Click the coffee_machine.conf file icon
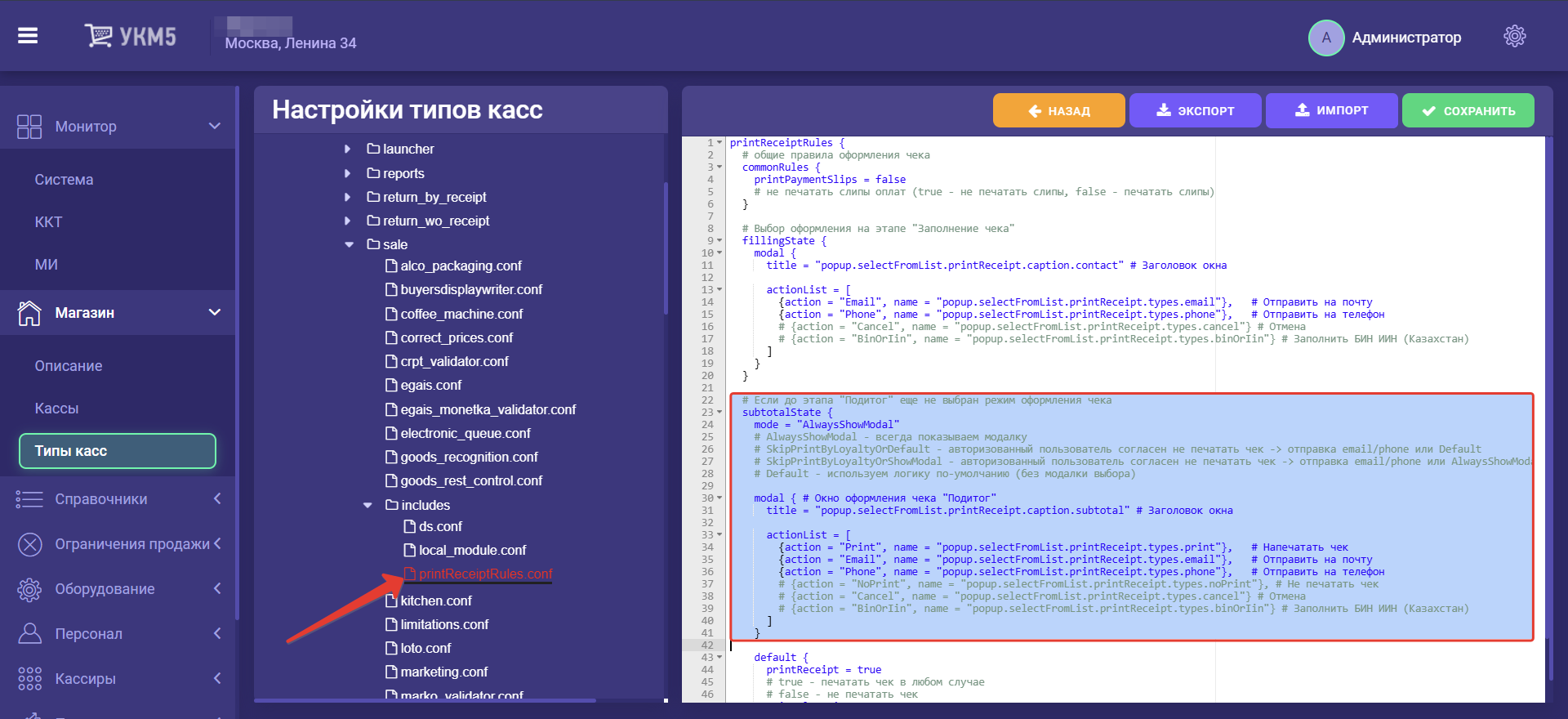Image resolution: width=1568 pixels, height=719 pixels. (391, 314)
